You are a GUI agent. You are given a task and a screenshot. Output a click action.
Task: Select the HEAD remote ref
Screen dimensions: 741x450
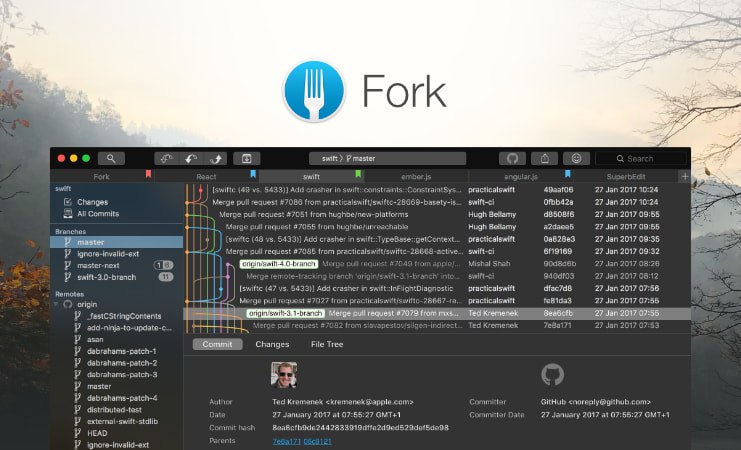97,433
